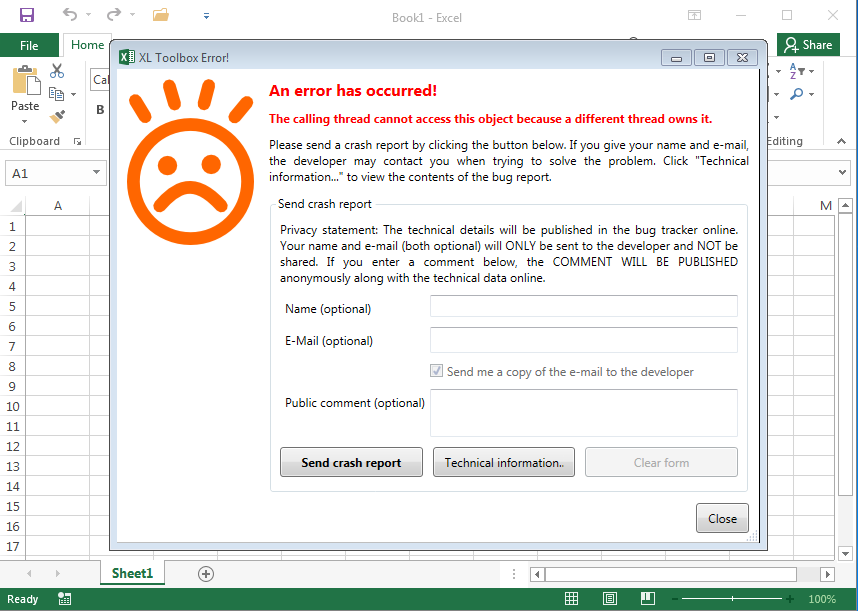Image resolution: width=858 pixels, height=611 pixels.
Task: Click the Share button in Excel
Action: click(x=808, y=45)
